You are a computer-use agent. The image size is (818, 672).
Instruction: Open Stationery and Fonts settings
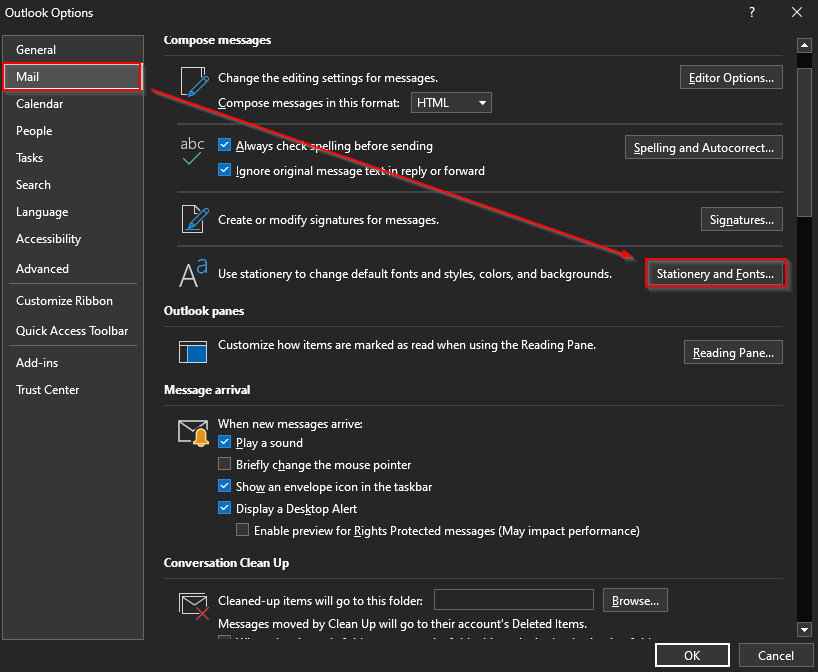pyautogui.click(x=715, y=274)
